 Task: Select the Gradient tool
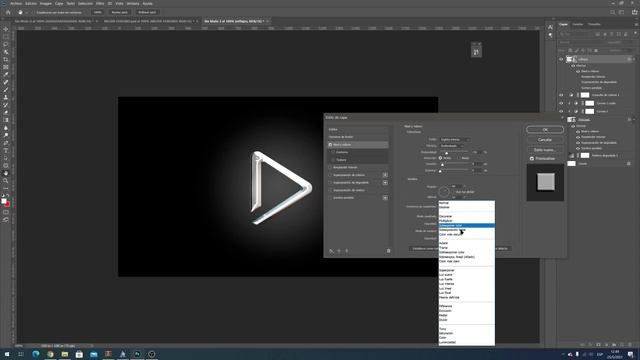pos(6,120)
